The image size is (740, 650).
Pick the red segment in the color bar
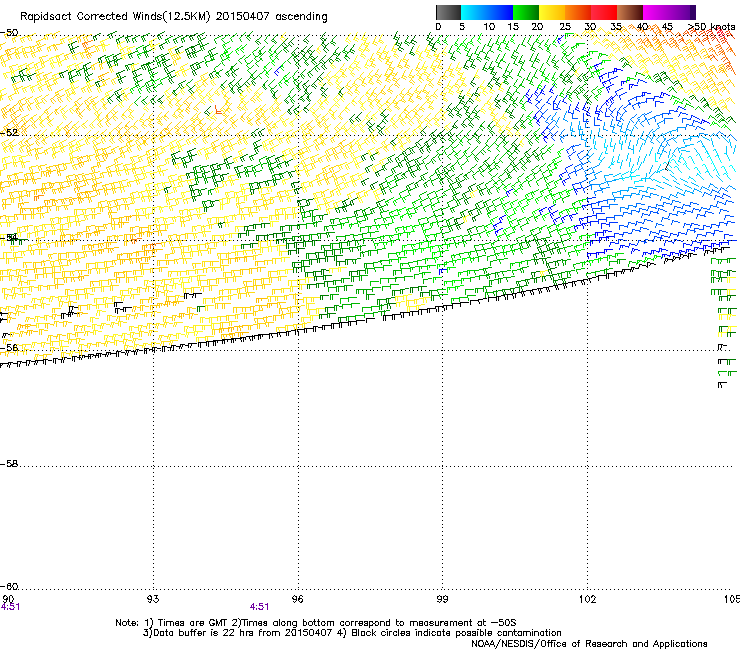point(604,12)
